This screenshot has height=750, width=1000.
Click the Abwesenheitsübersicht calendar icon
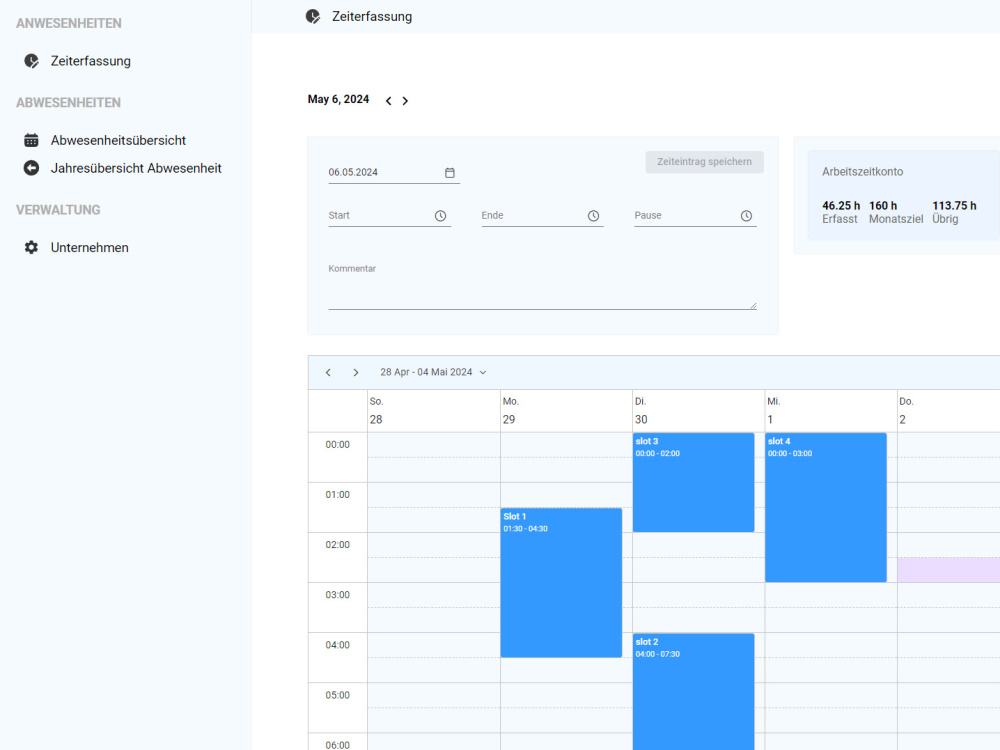31,140
